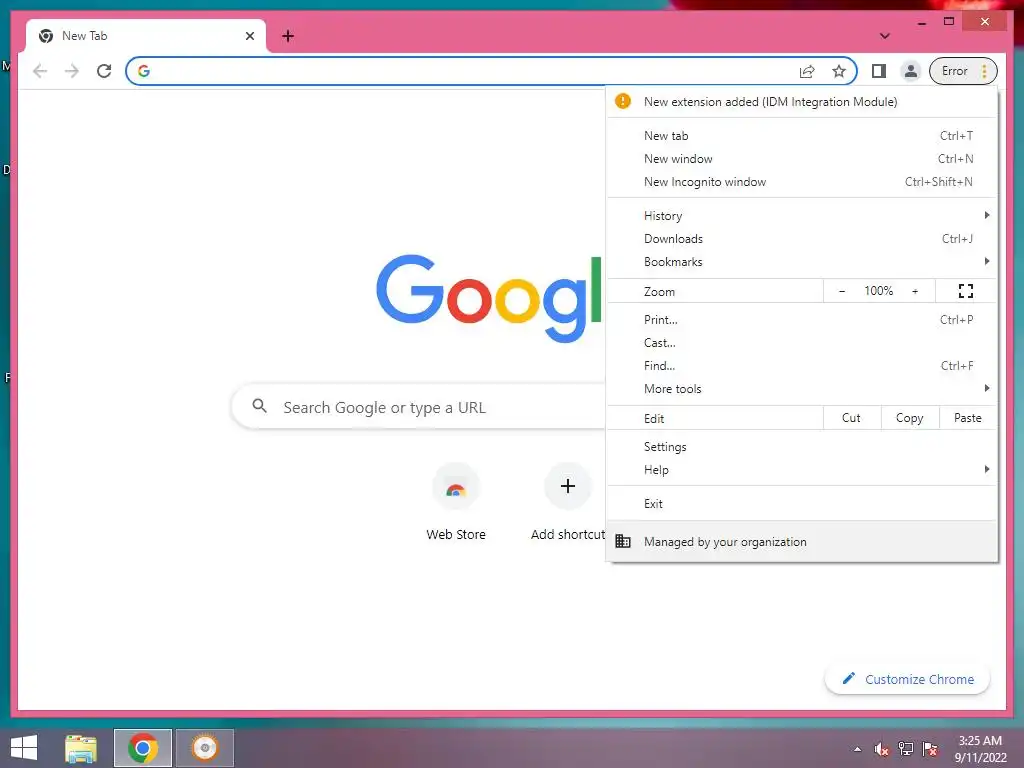
Task: Click the magnifier icon in search box
Action: [259, 406]
